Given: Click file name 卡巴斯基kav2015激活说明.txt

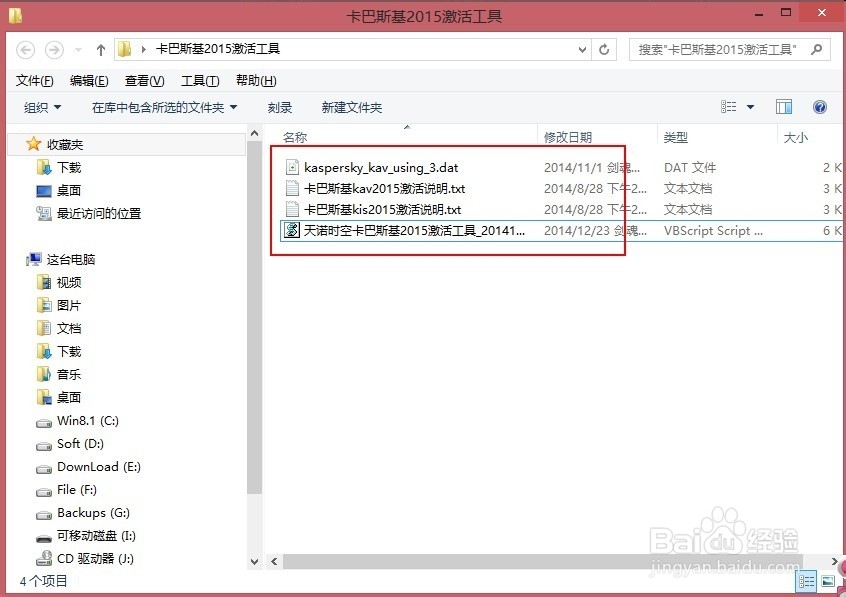Looking at the screenshot, I should (384, 189).
